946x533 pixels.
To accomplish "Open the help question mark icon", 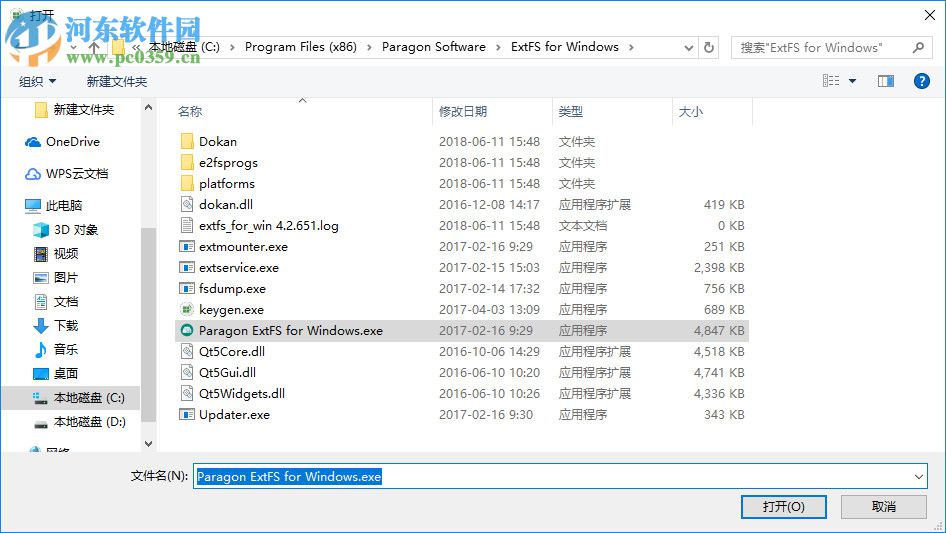I will [x=921, y=81].
